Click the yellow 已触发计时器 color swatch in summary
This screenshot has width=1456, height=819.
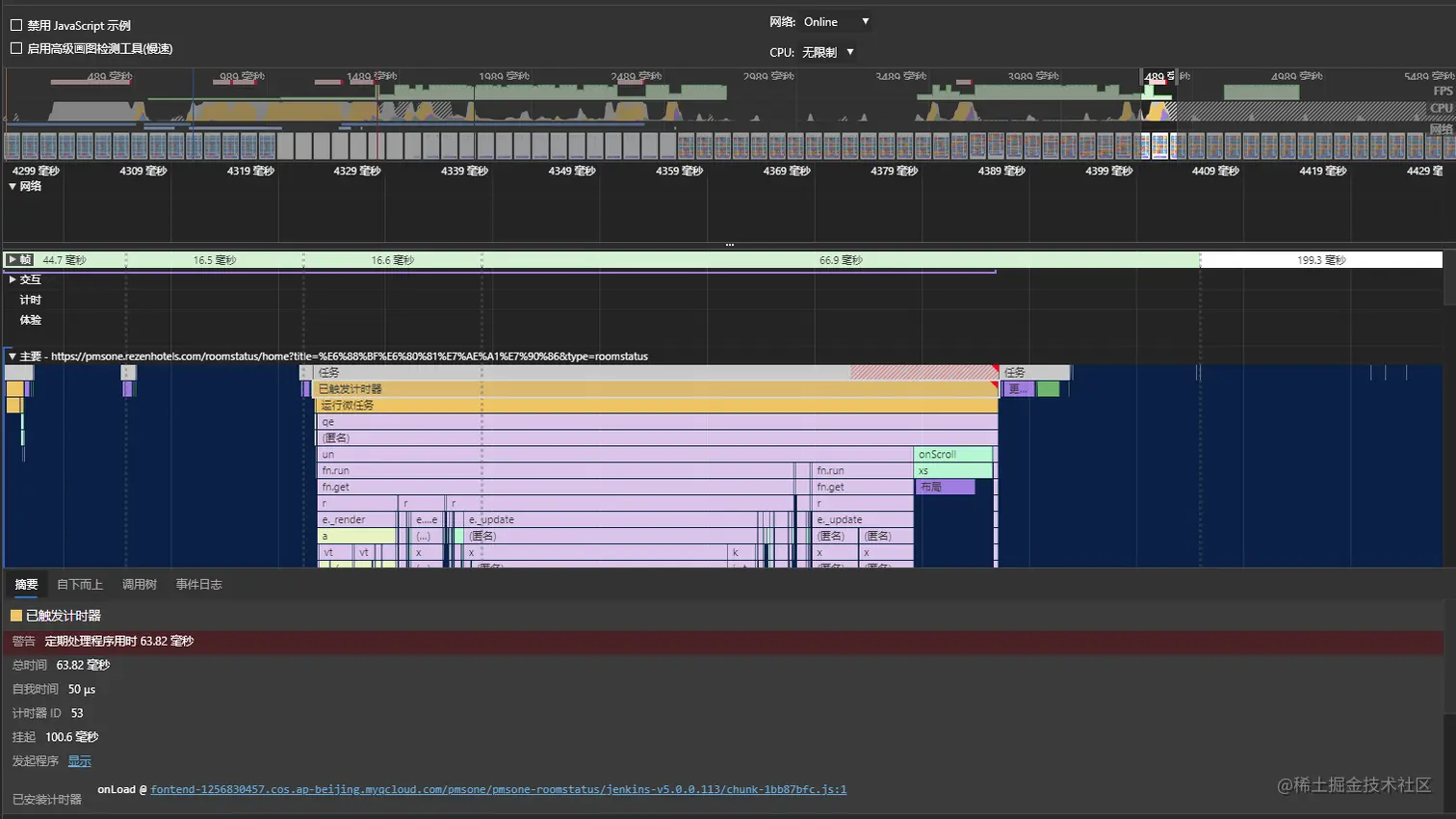[x=16, y=616]
